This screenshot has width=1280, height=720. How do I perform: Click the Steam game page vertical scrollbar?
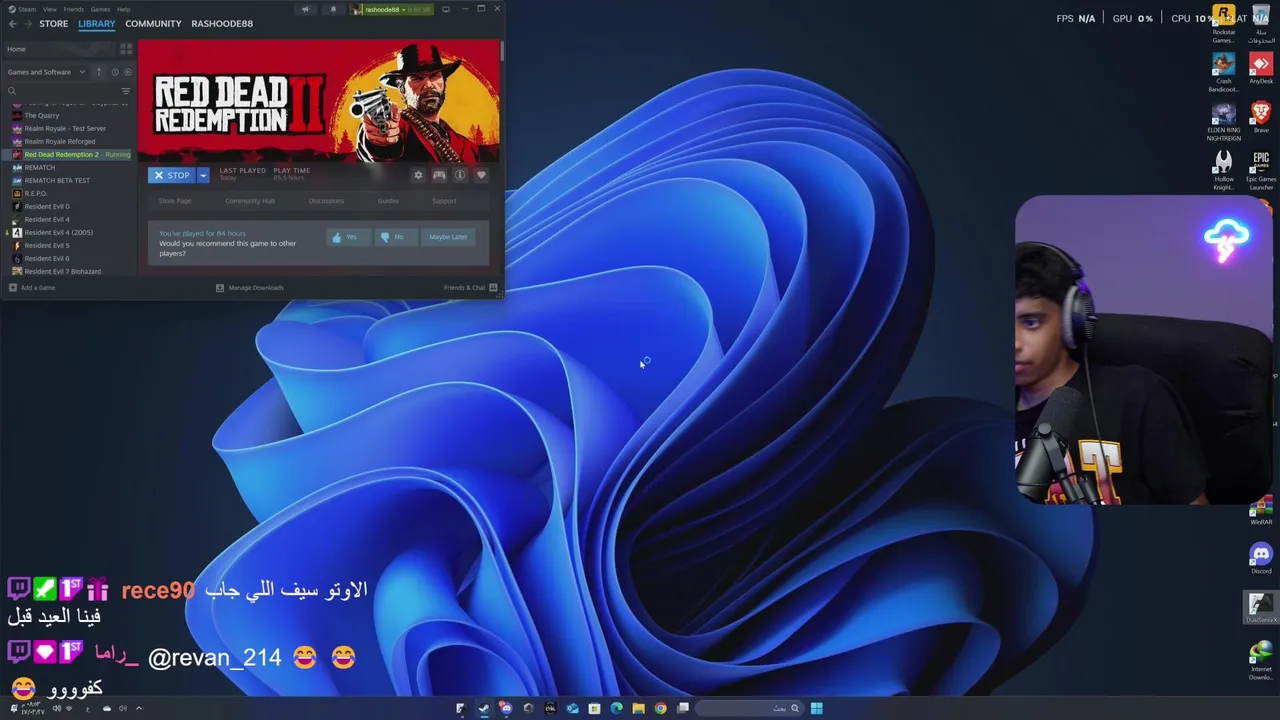pos(502,52)
